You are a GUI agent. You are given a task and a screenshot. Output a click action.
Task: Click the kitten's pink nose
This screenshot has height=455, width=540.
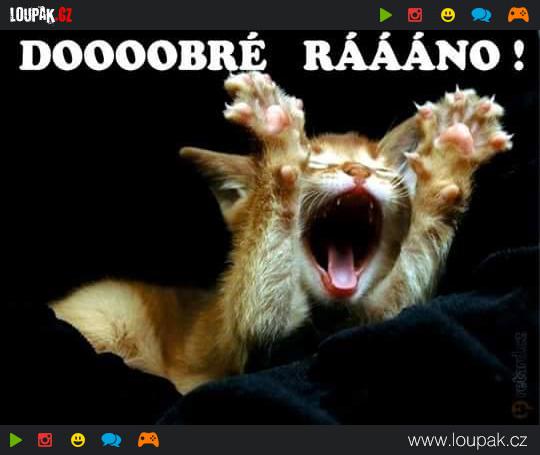coord(357,170)
